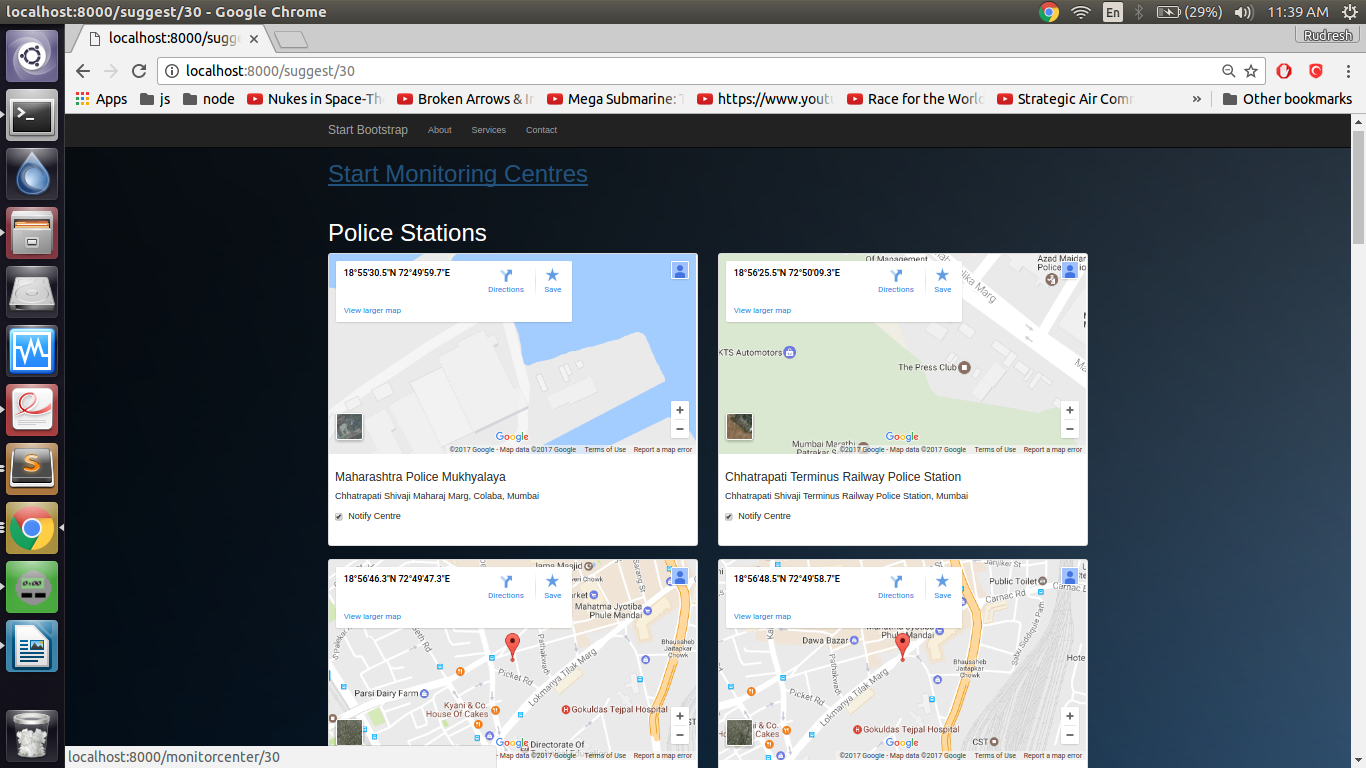Open System Monitor from the dock
This screenshot has width=1366, height=768.
[32, 351]
